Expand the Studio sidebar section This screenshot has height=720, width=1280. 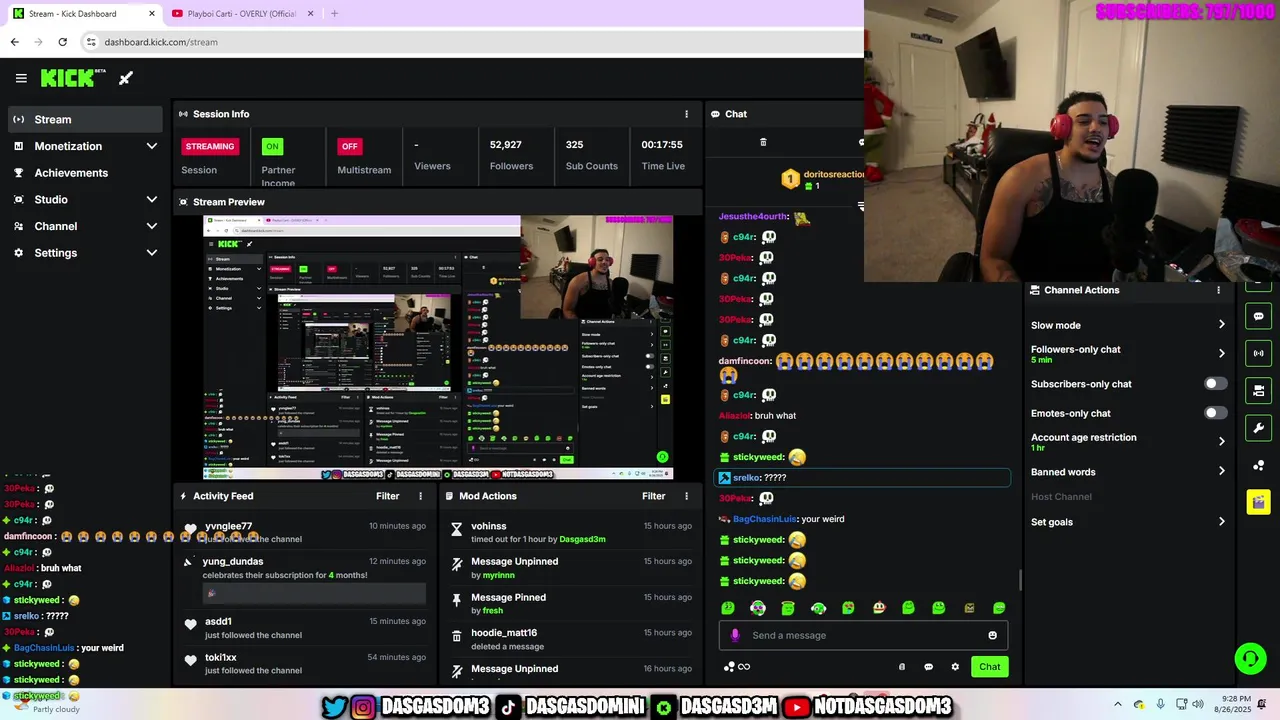coord(85,199)
